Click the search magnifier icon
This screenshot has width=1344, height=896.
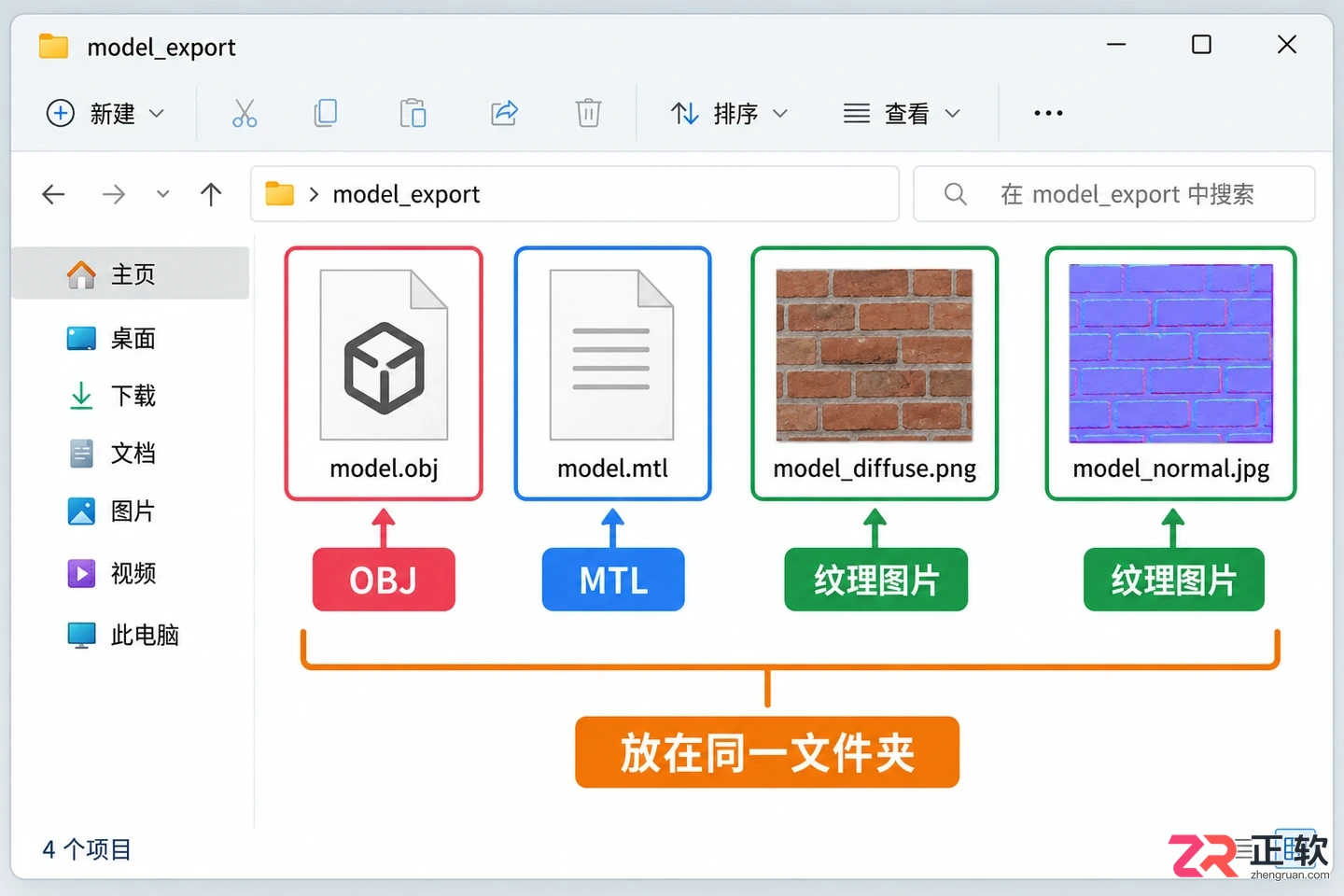point(955,194)
